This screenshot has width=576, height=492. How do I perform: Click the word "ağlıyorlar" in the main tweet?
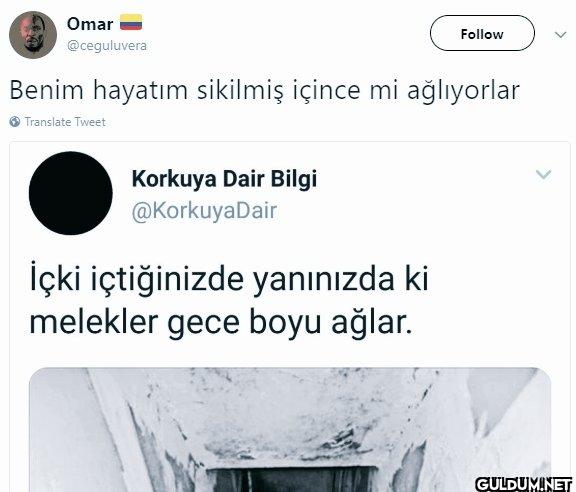pyautogui.click(x=464, y=91)
